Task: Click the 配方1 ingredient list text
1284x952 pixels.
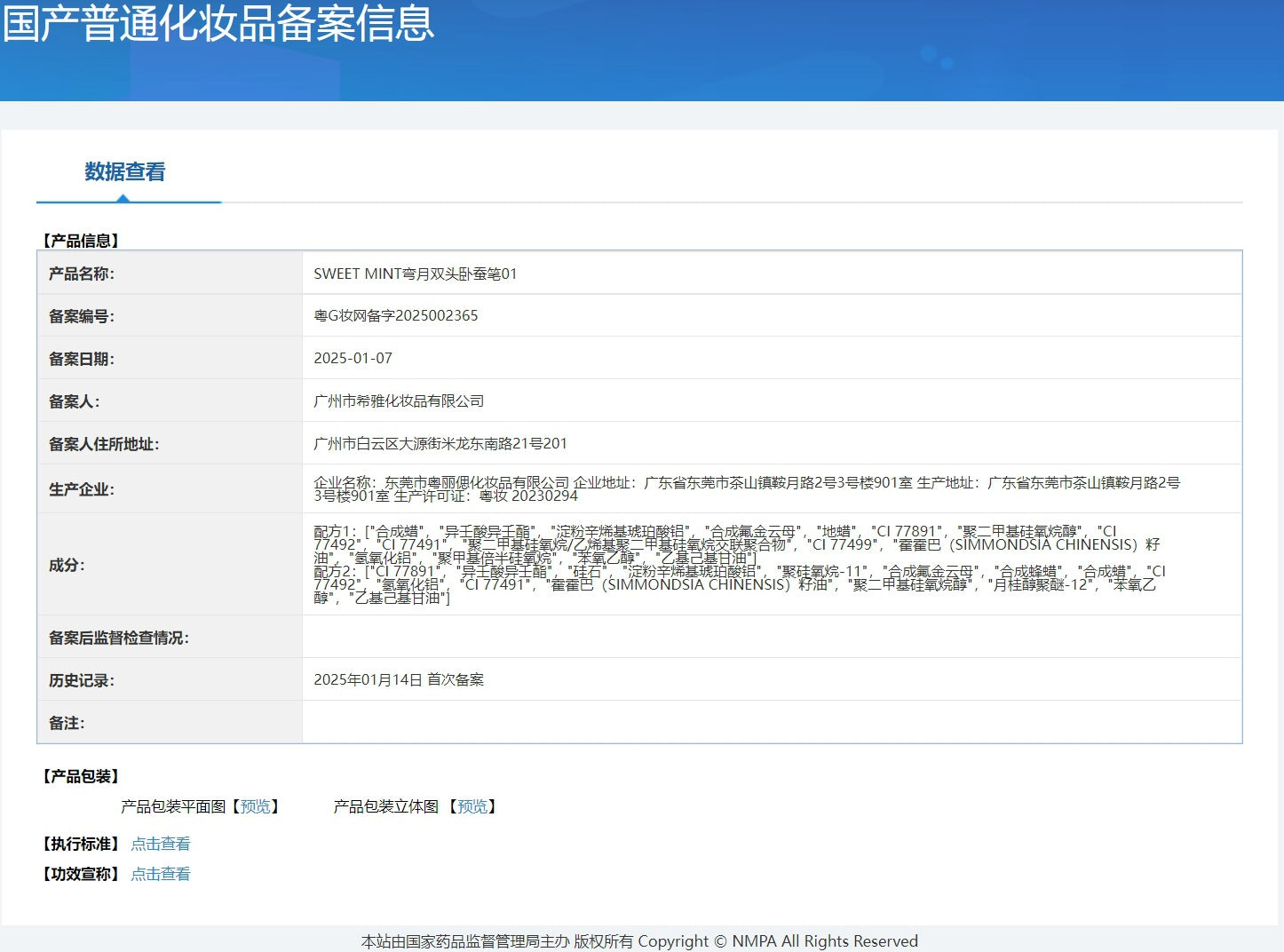Action: click(x=737, y=544)
